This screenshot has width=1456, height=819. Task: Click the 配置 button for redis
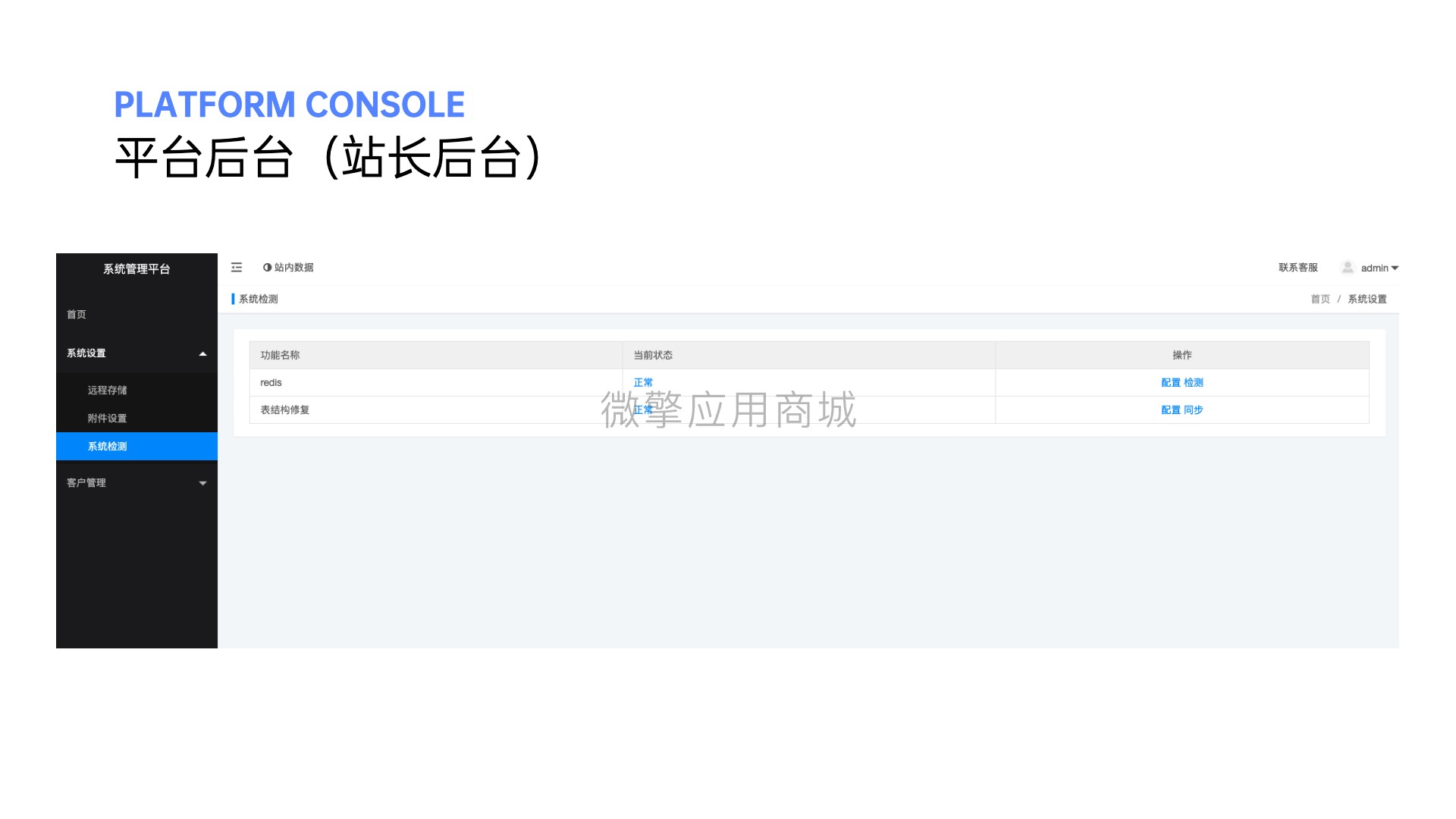[1169, 382]
